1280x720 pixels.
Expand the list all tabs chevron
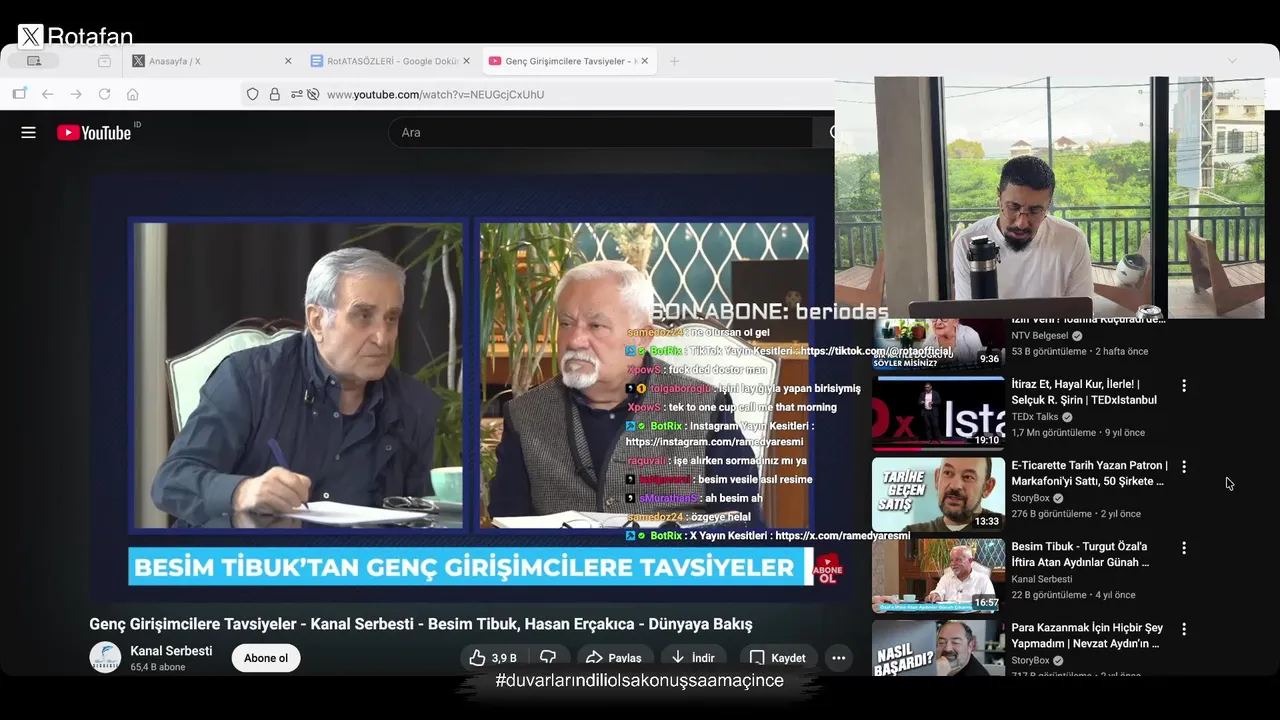[1232, 61]
